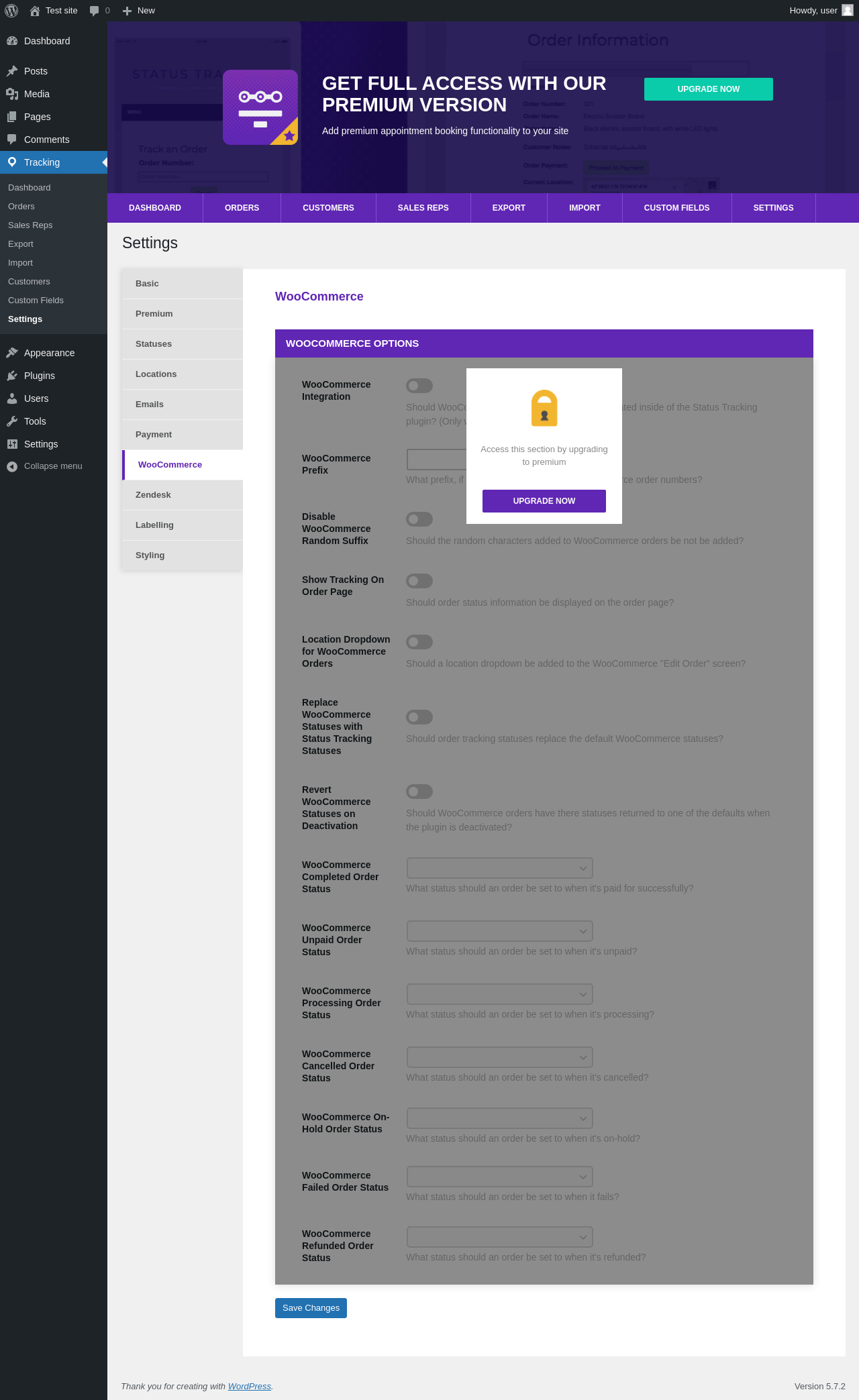Click the Tools wrench icon
The image size is (859, 1400).
point(12,421)
